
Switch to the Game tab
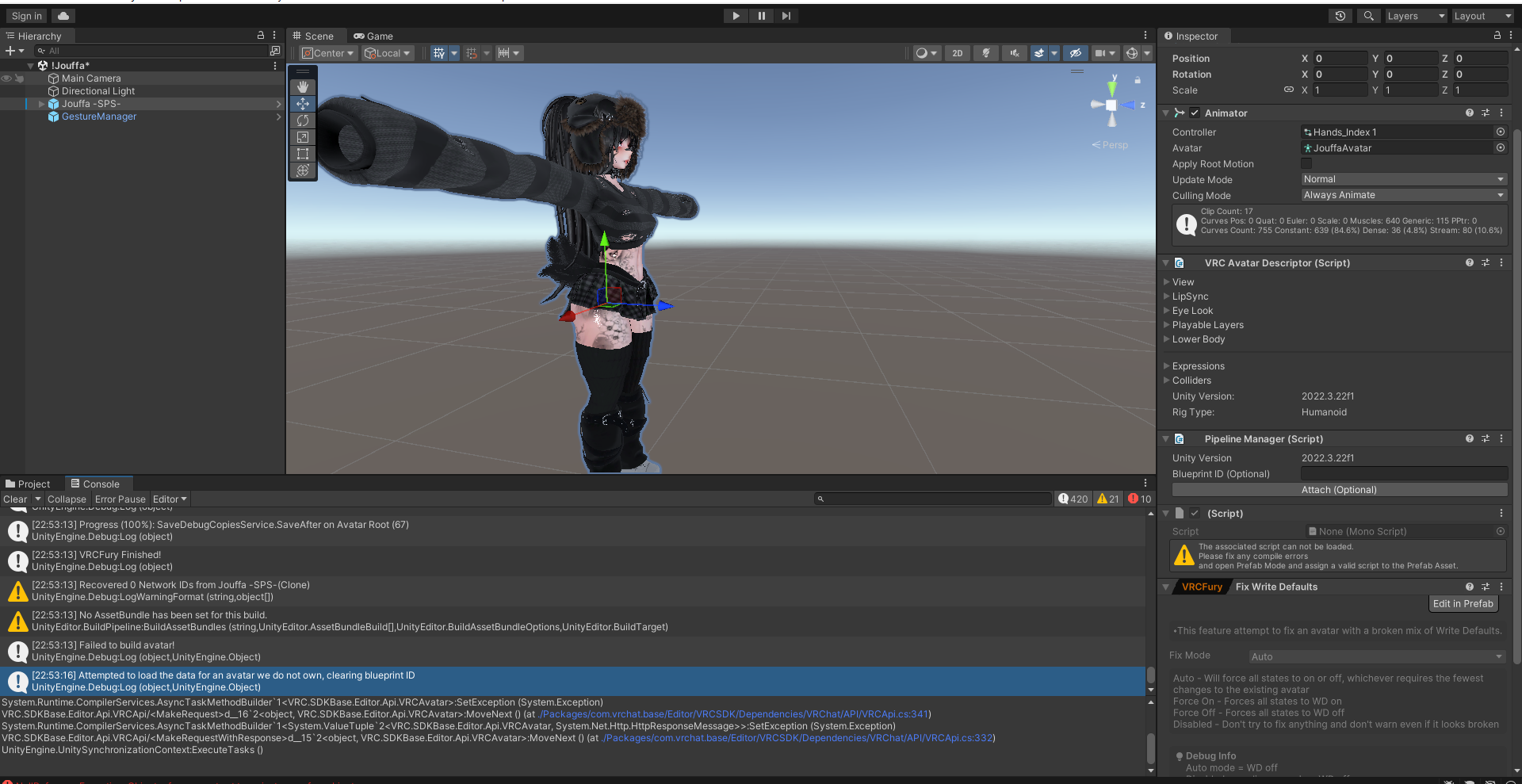click(x=373, y=36)
